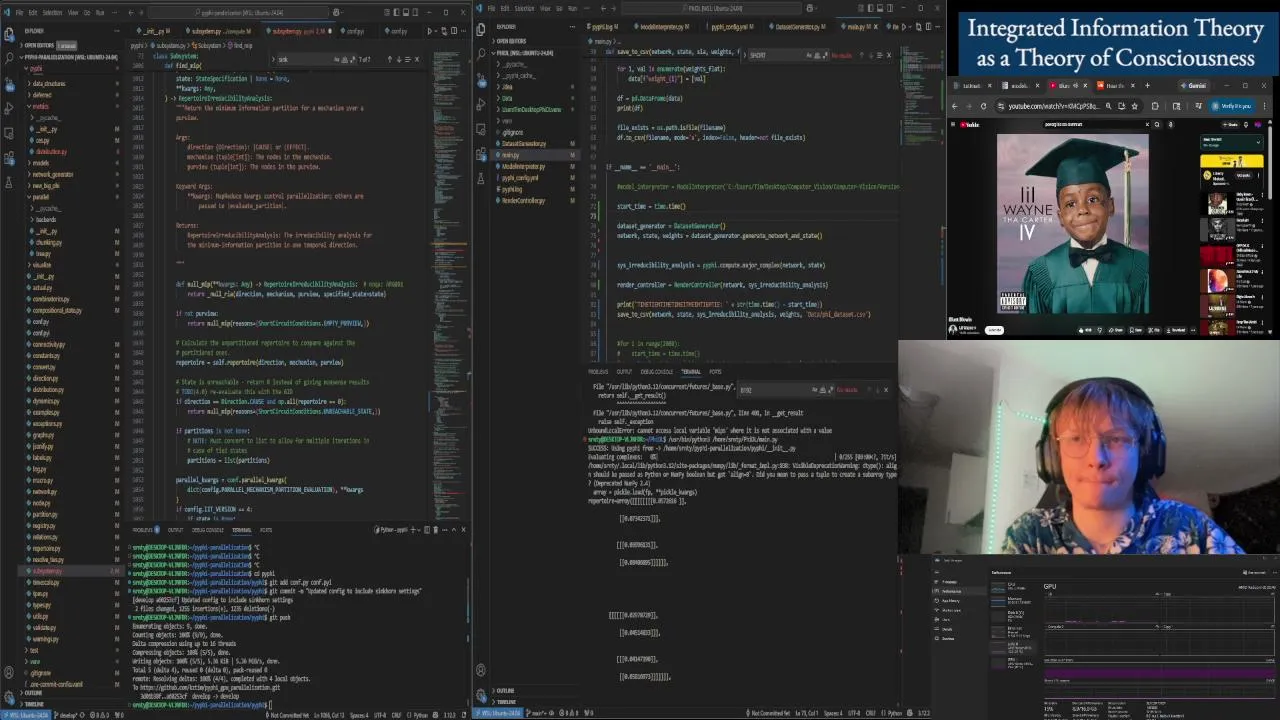Open Testing flask icon in right VS Code
This screenshot has height=720, width=1280.
click(481, 178)
